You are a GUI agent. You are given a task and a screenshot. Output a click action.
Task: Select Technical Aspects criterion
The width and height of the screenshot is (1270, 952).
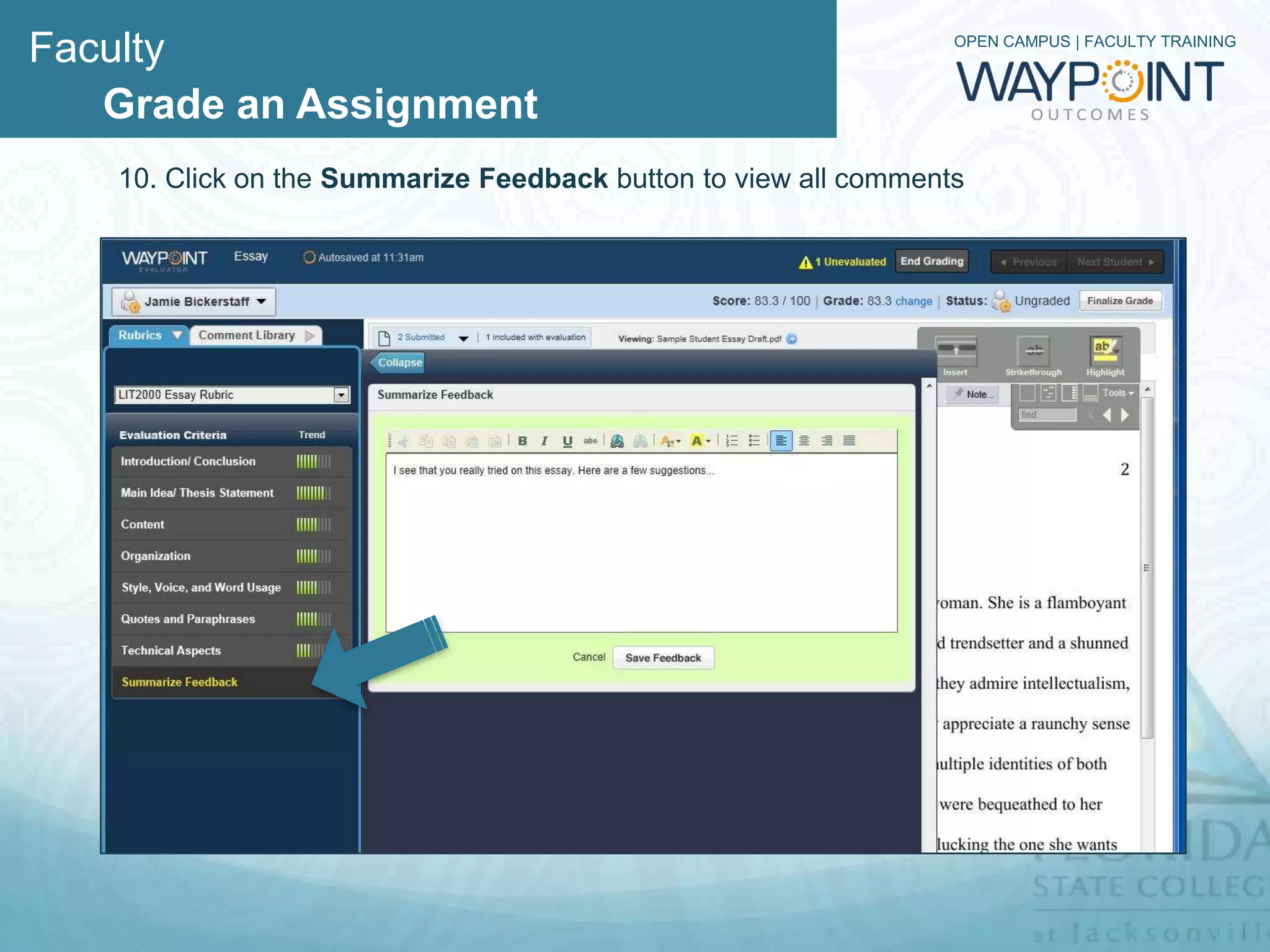pos(232,651)
